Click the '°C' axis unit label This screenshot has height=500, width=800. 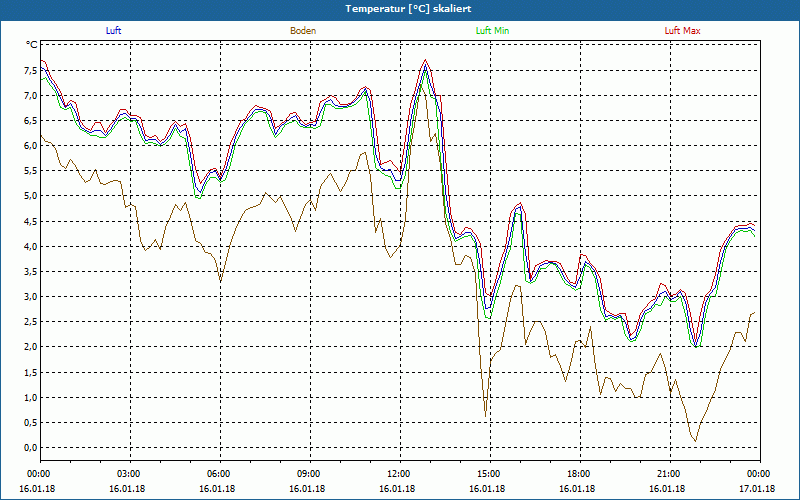[32, 45]
